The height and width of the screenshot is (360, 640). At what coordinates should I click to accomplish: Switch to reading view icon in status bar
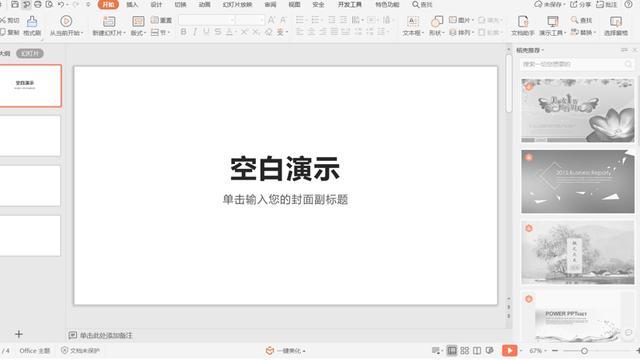[477, 351]
